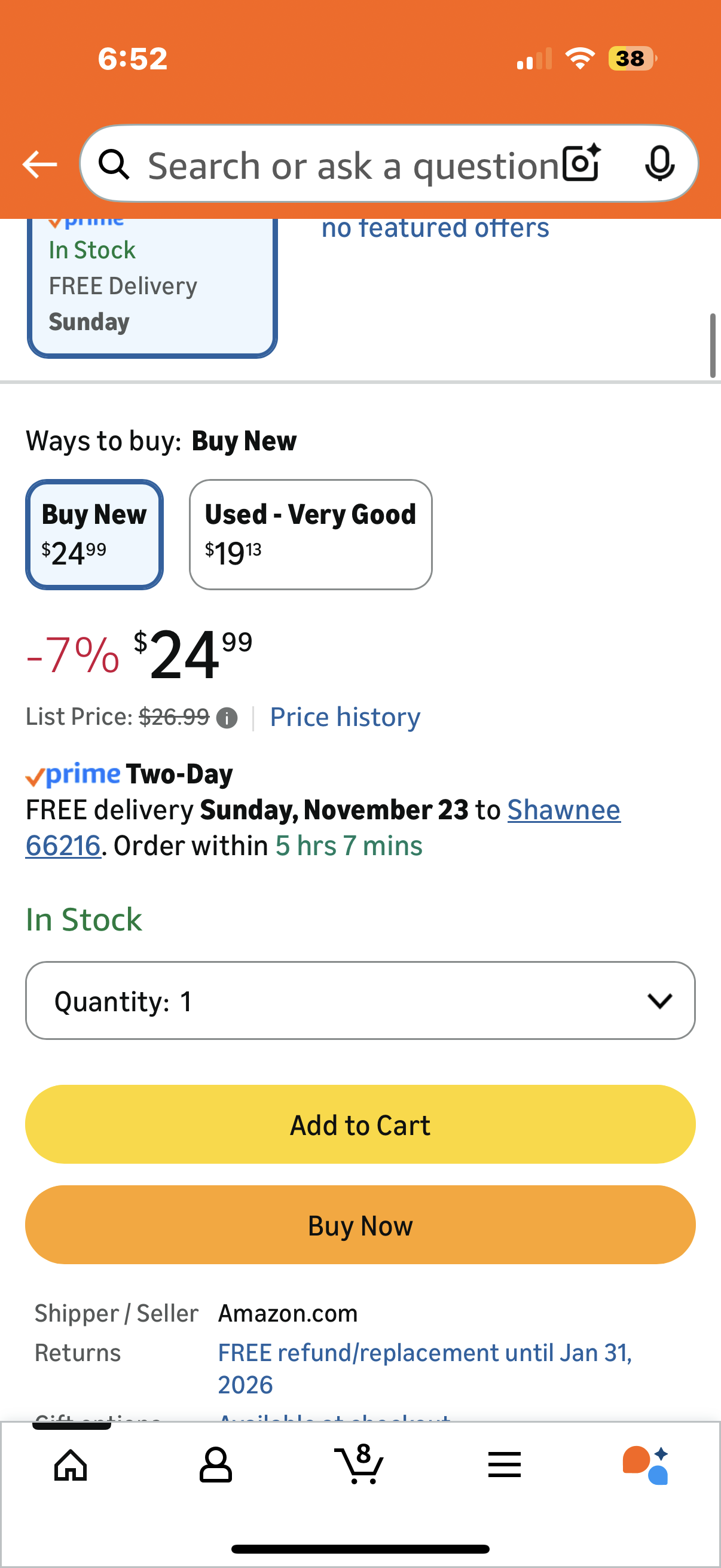721x1568 pixels.
Task: Click the Add to Cart button
Action: 360,1124
